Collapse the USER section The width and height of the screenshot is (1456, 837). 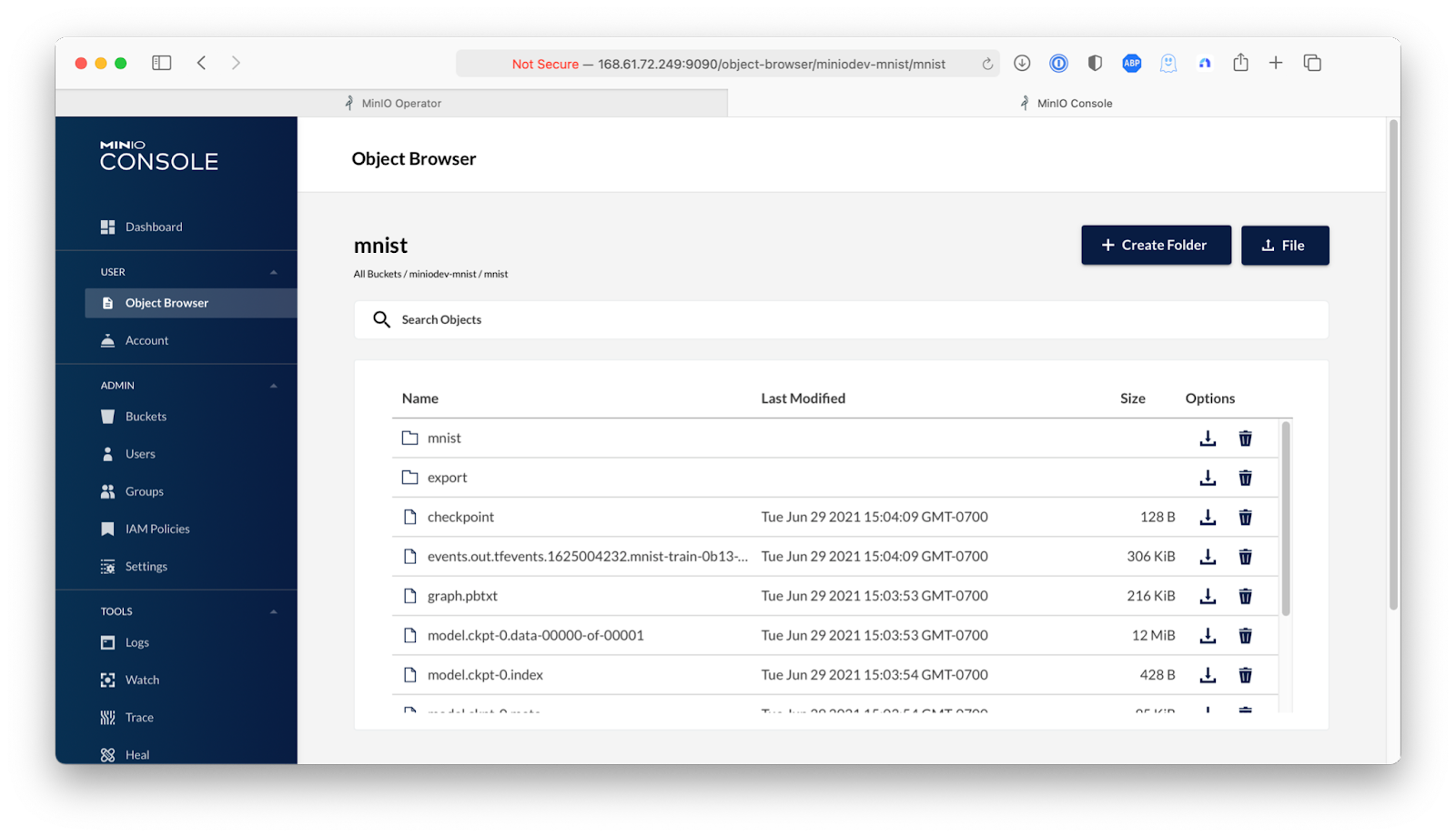coord(273,272)
